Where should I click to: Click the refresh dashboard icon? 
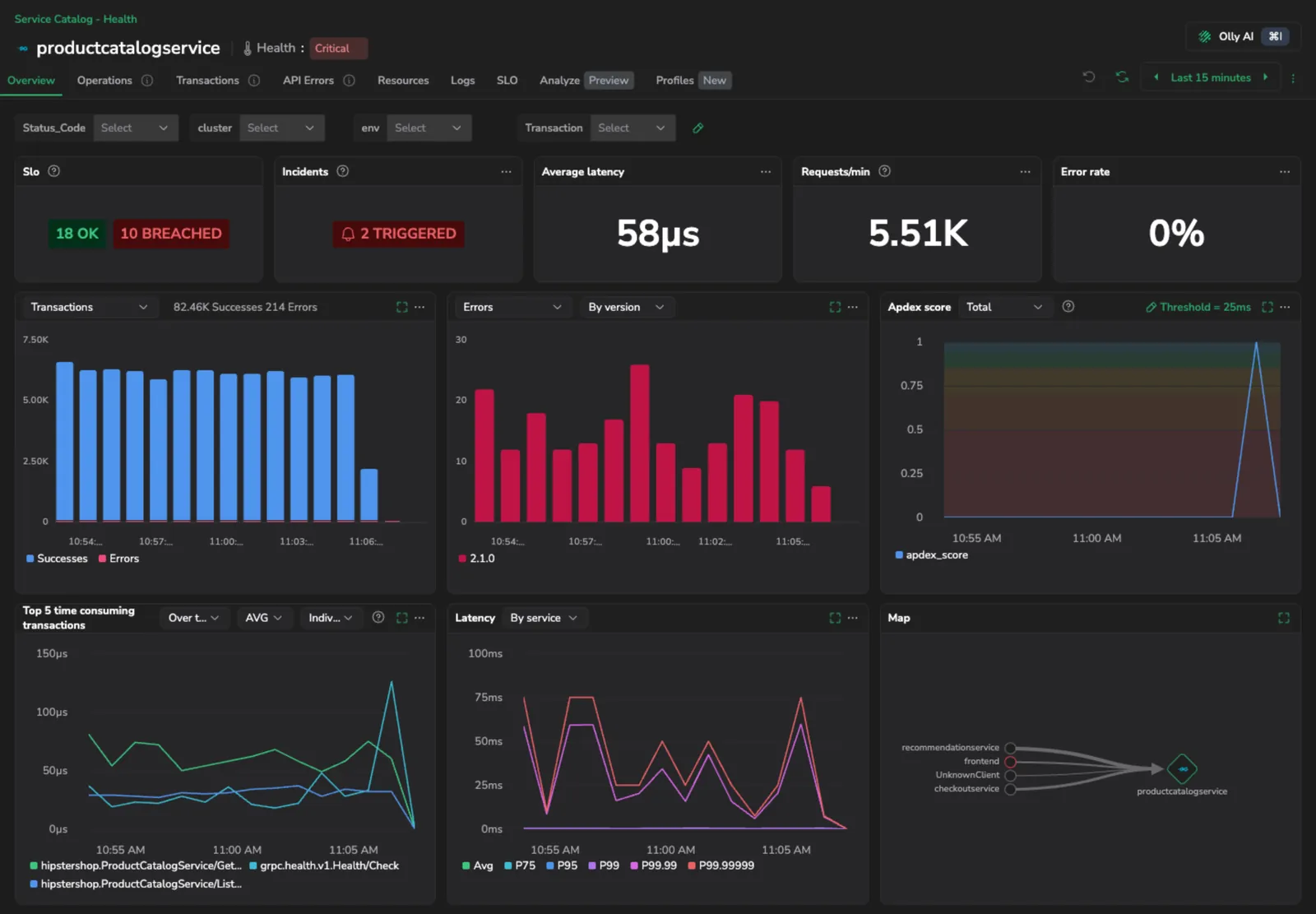pyautogui.click(x=1122, y=77)
